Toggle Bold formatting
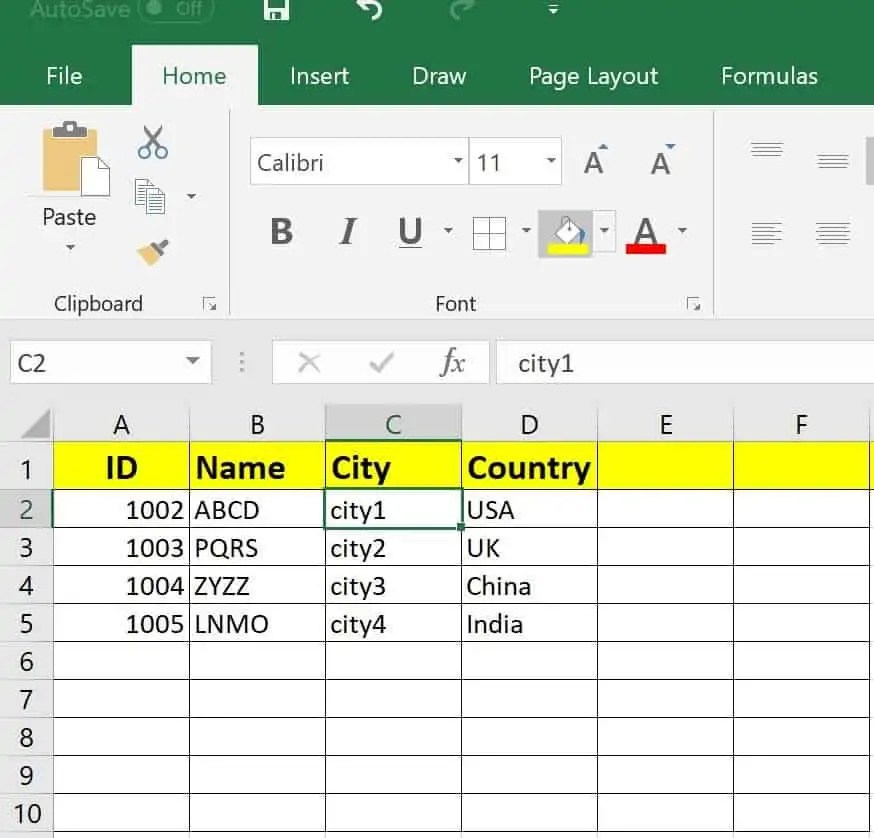The width and height of the screenshot is (874, 838). coord(281,231)
